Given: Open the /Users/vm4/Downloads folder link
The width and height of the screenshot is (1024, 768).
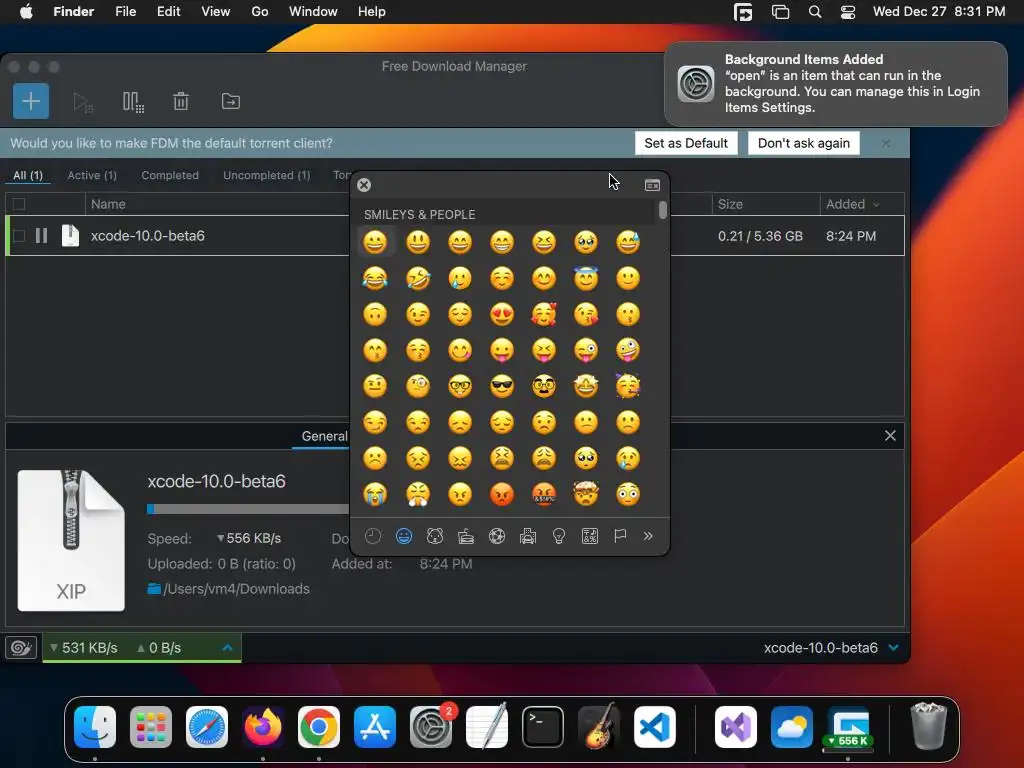Looking at the screenshot, I should (229, 588).
